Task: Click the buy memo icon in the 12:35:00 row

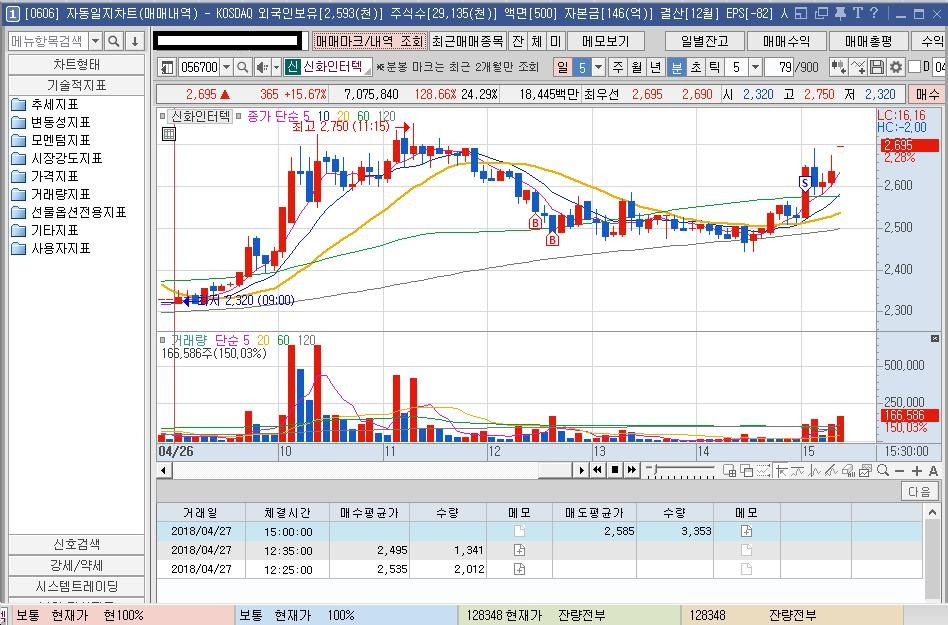Action: tap(519, 550)
